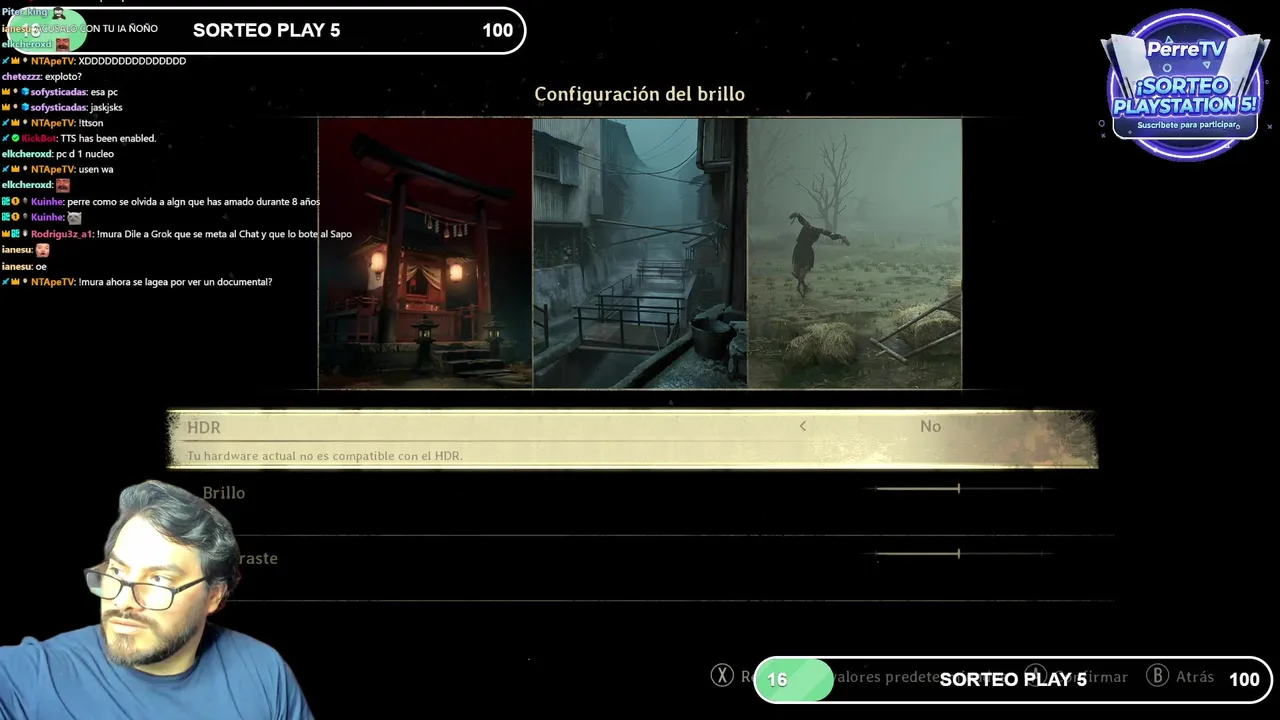Click the Rodrigu3z_a1 username in chat
Viewport: 1280px width, 720px height.
62,234
